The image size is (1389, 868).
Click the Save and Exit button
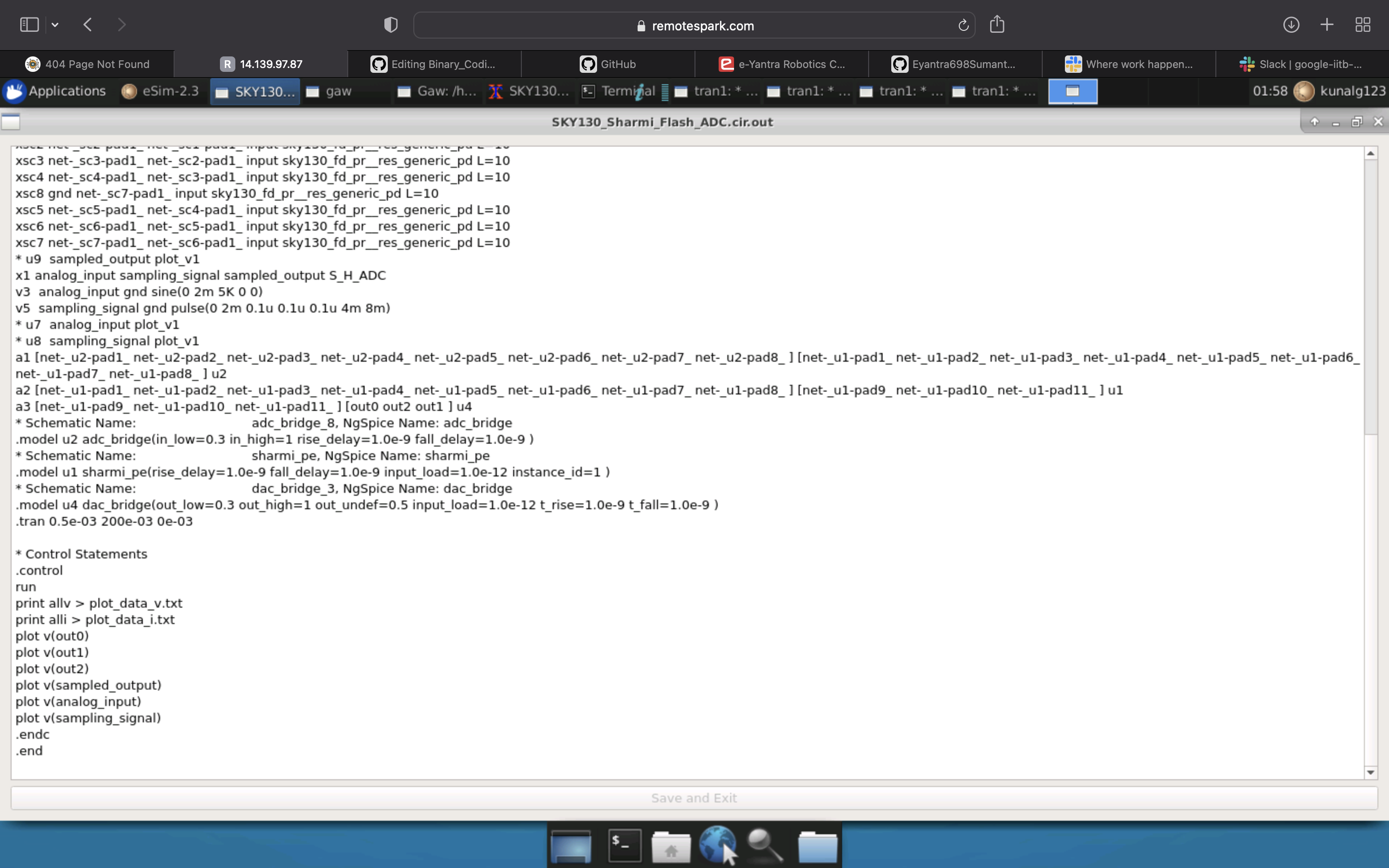[694, 798]
